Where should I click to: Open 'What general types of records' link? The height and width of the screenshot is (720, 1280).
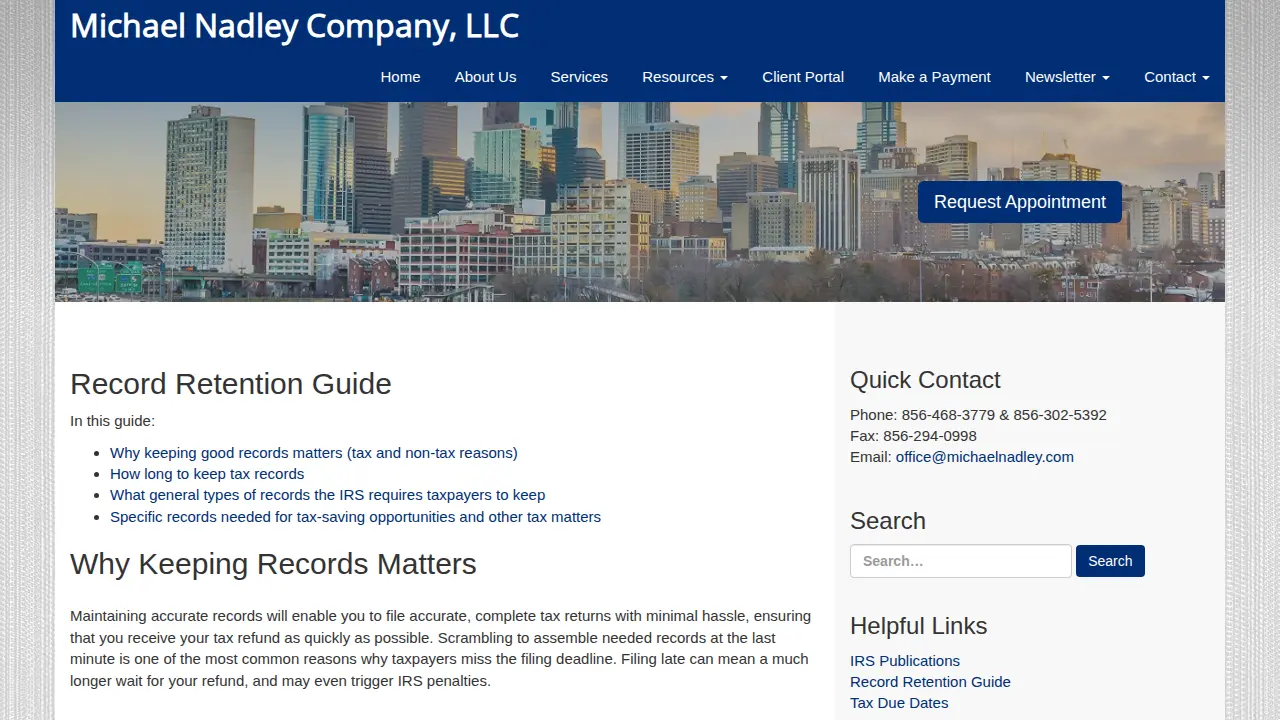[x=328, y=495]
